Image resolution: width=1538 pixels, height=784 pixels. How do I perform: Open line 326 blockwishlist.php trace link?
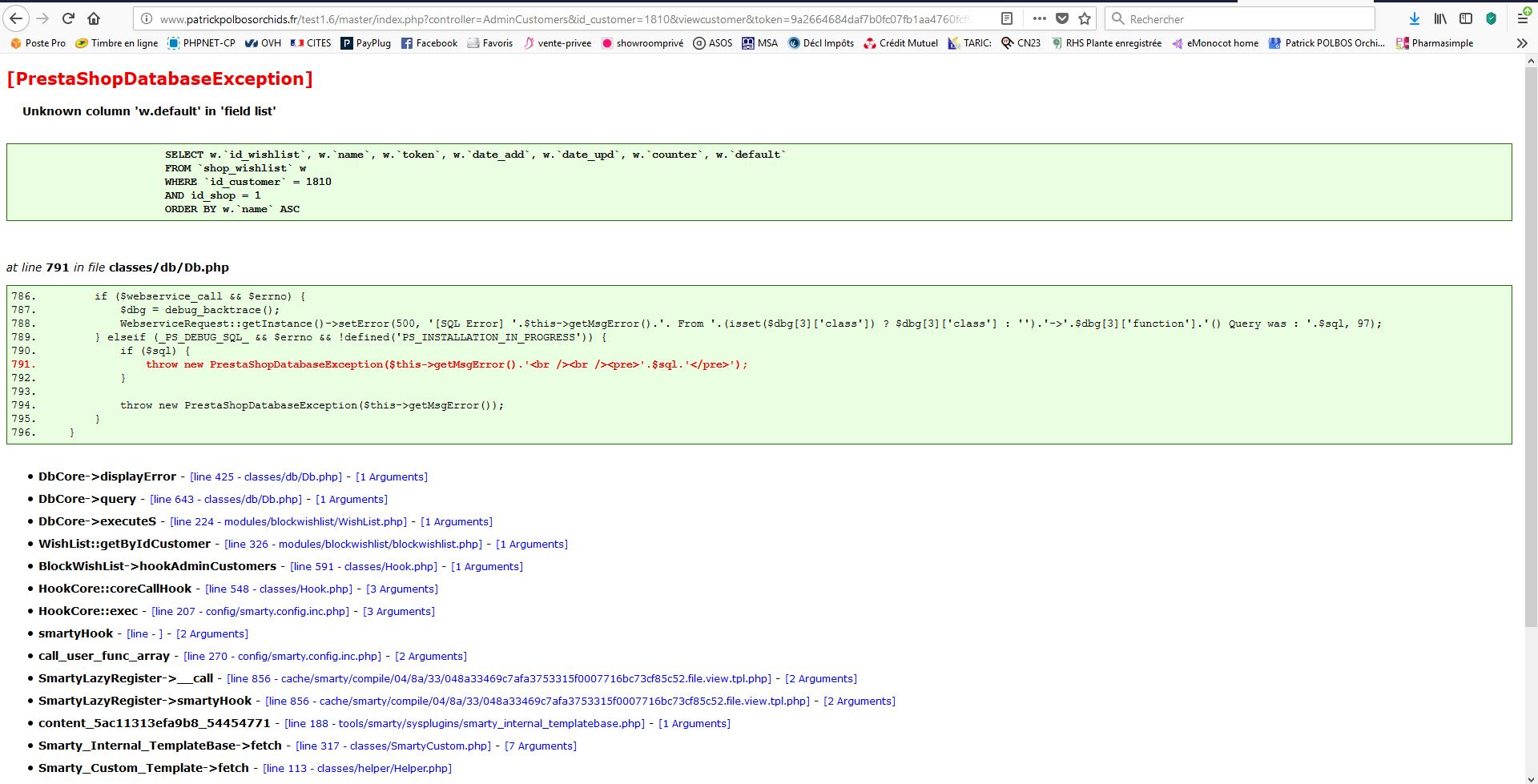pos(353,544)
